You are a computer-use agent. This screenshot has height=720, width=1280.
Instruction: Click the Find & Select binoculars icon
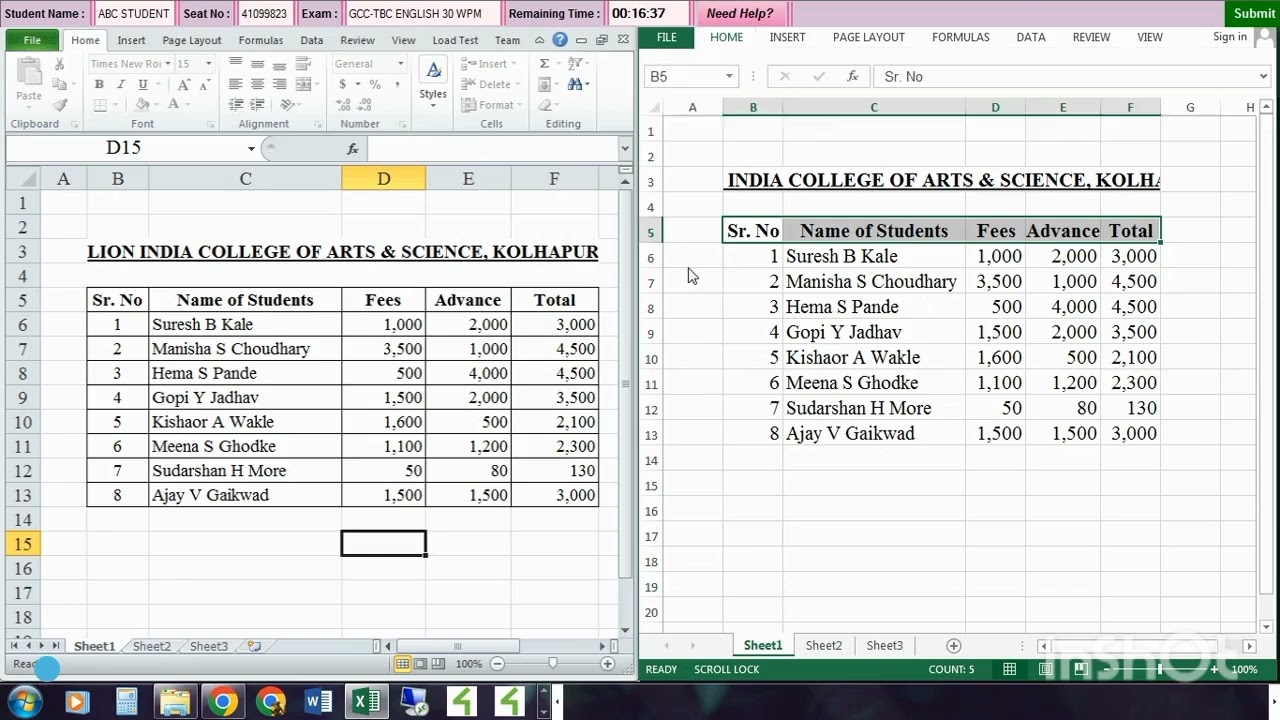click(575, 84)
